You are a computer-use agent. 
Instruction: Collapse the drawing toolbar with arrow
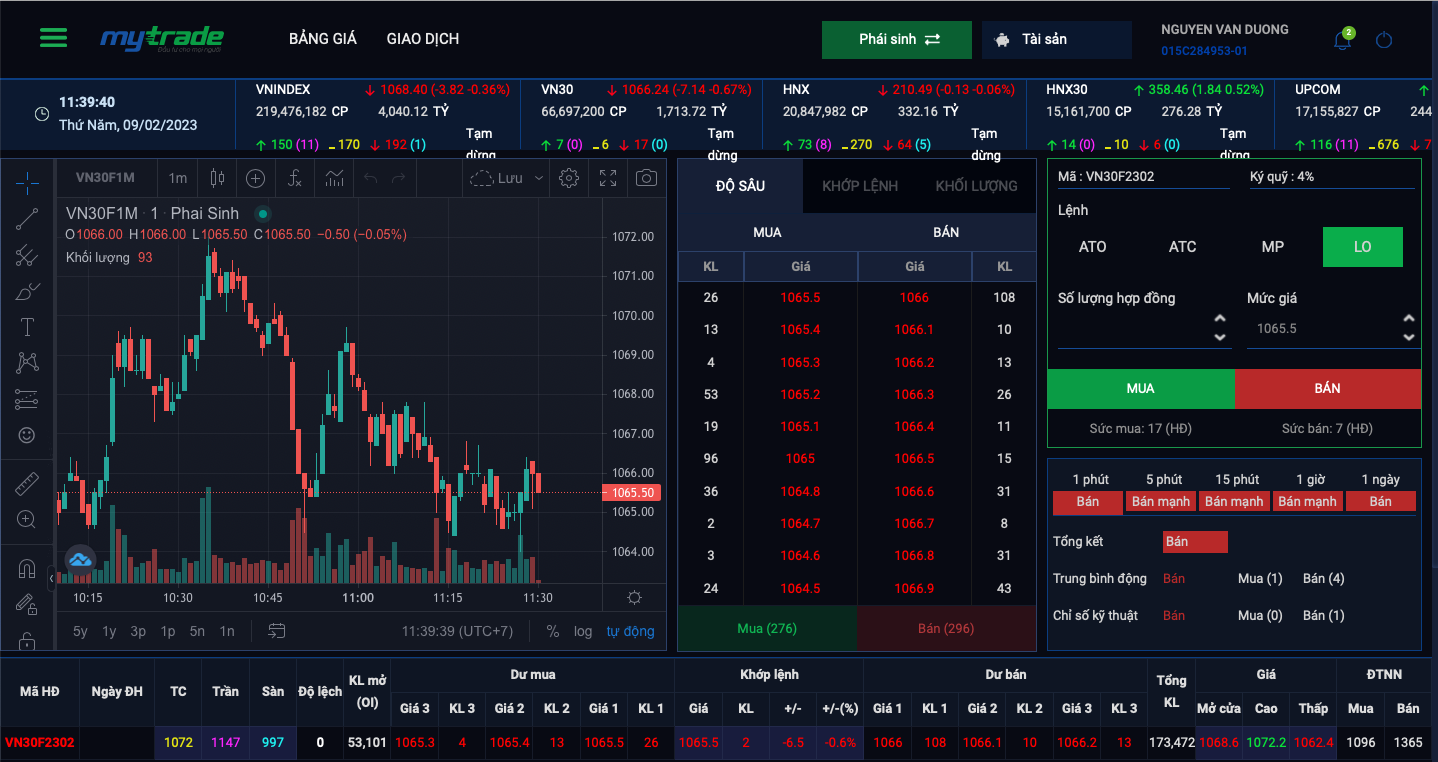pyautogui.click(x=51, y=577)
